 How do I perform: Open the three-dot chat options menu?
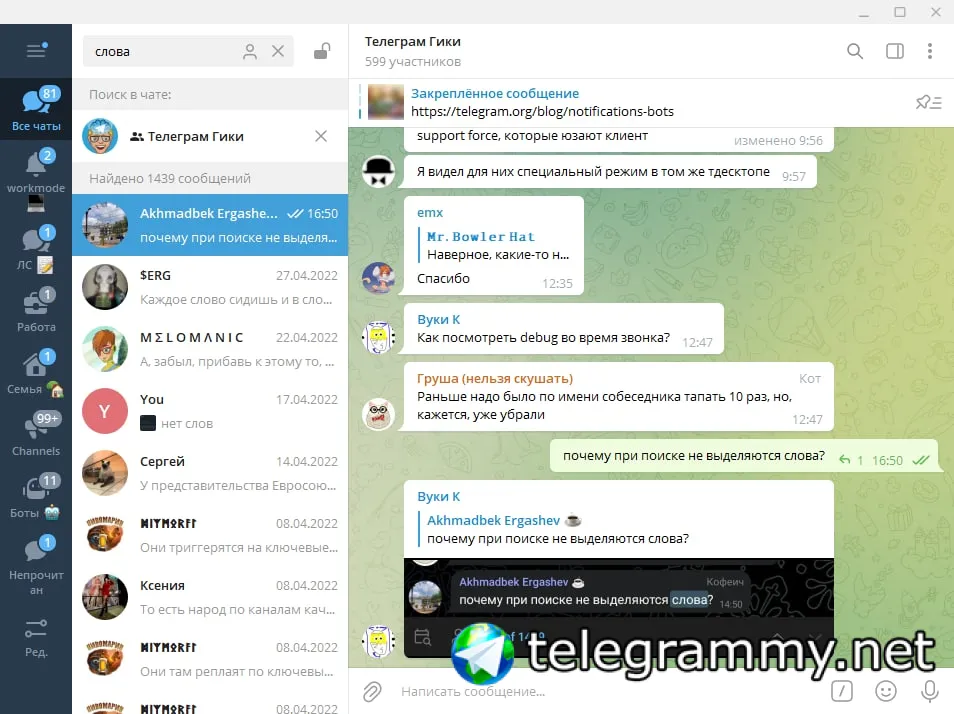point(930,51)
